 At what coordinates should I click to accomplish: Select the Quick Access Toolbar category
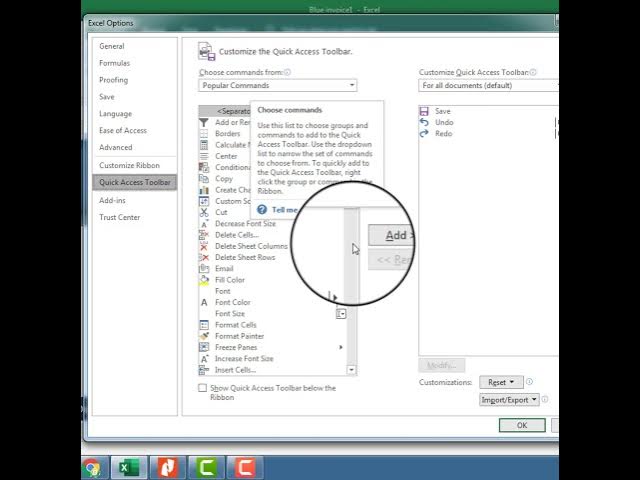click(x=135, y=182)
